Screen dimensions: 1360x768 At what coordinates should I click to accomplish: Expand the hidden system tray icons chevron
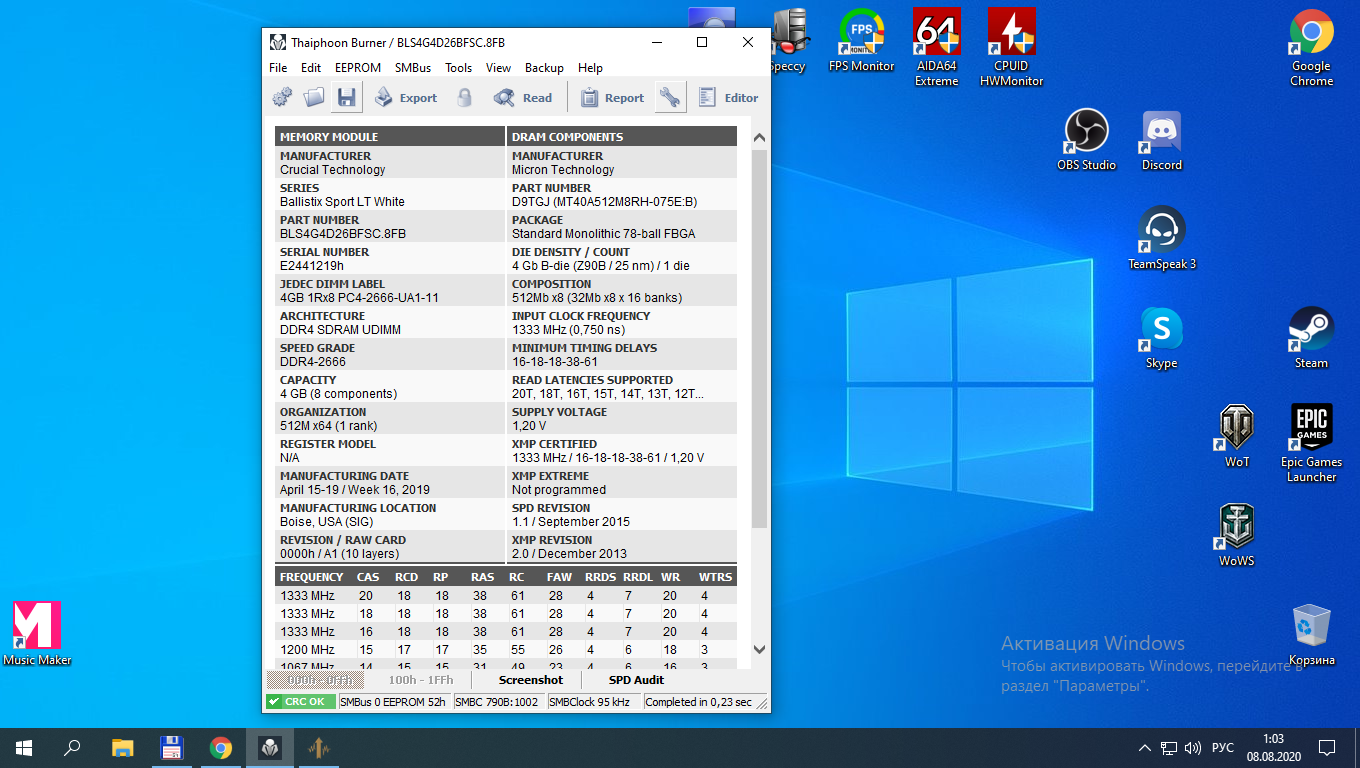[x=1145, y=747]
